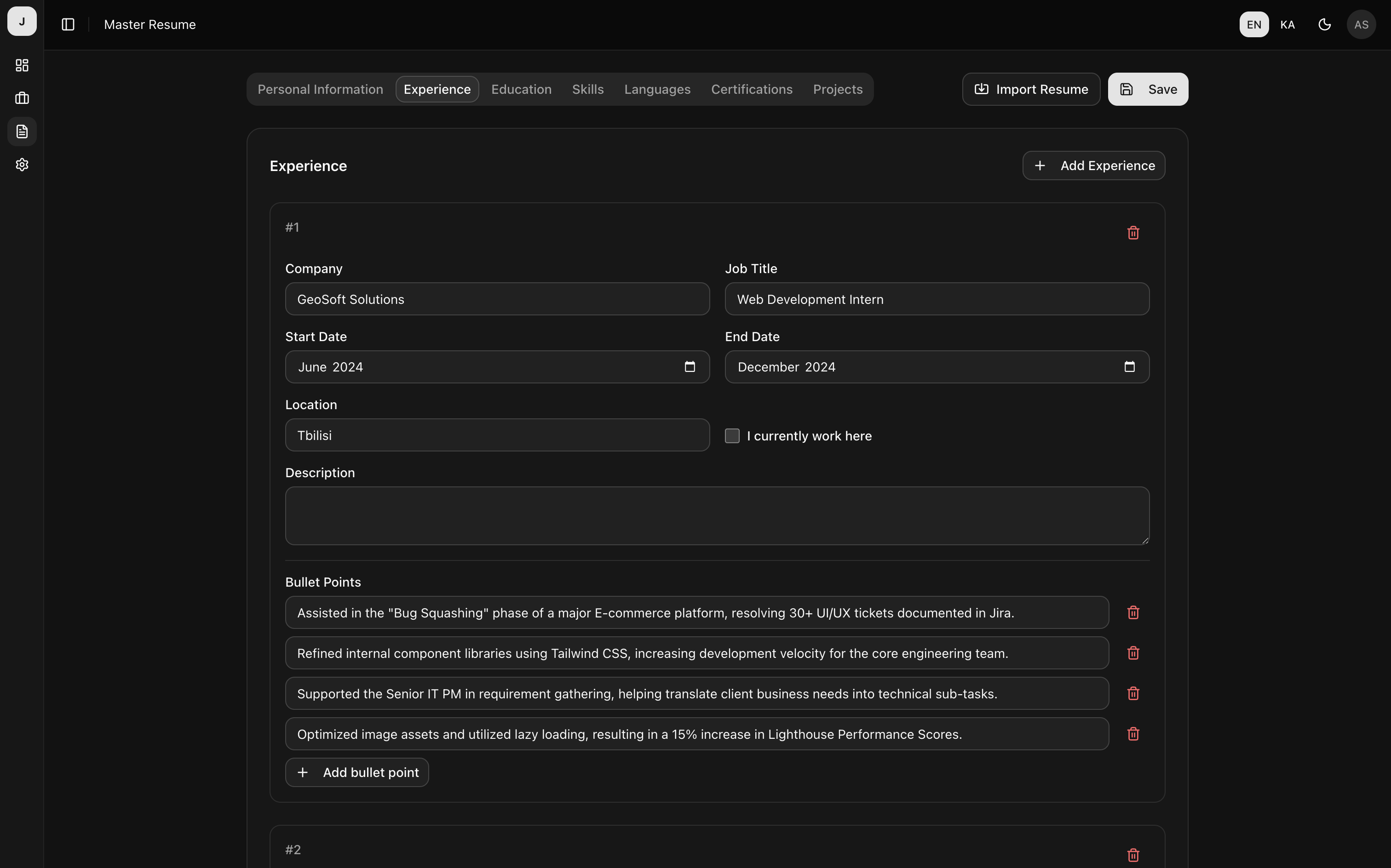Screen dimensions: 1391x868
Task: Delete experience entry #2 trash icon
Action: click(x=1132, y=855)
